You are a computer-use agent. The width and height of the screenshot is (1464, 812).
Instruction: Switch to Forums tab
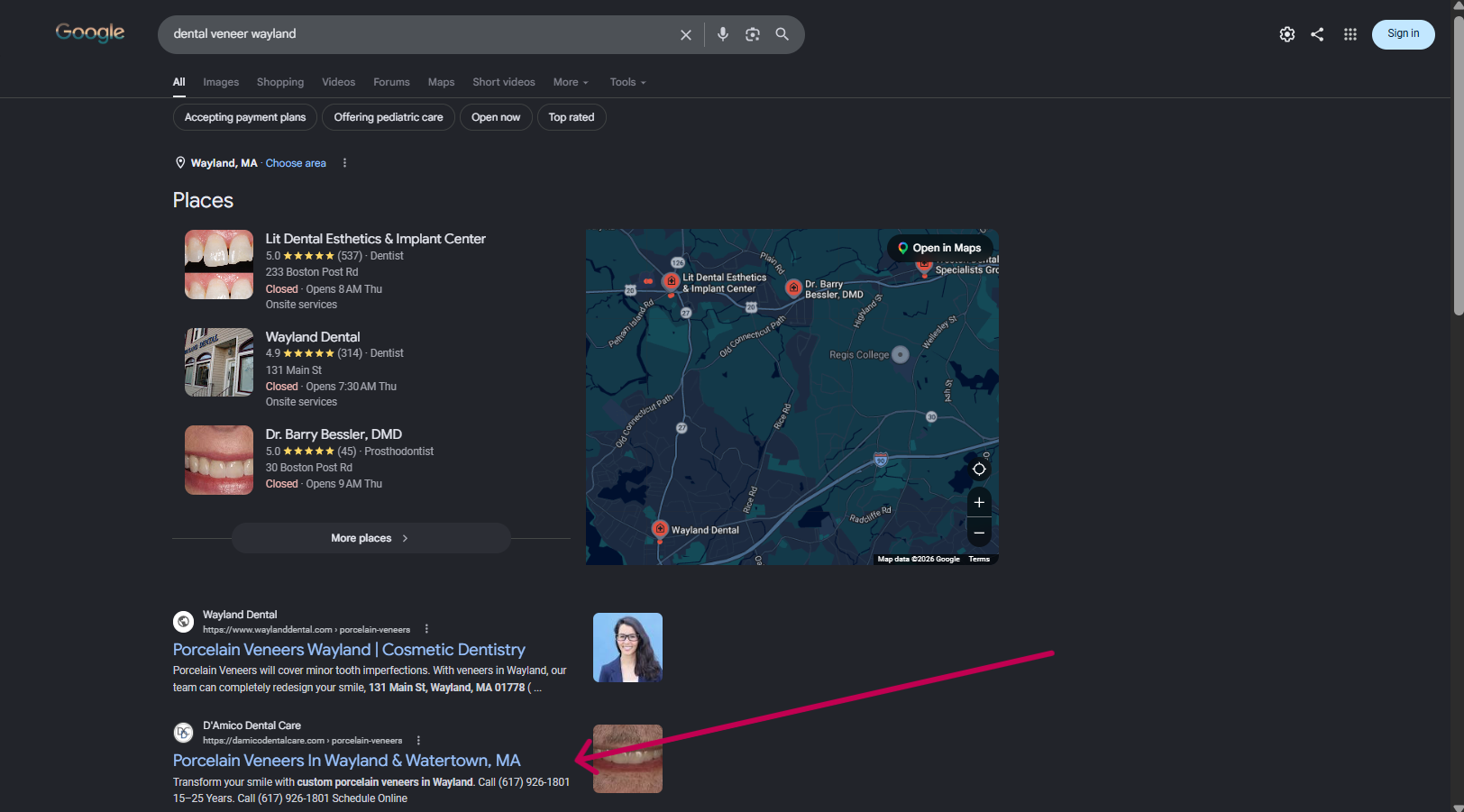coord(391,82)
